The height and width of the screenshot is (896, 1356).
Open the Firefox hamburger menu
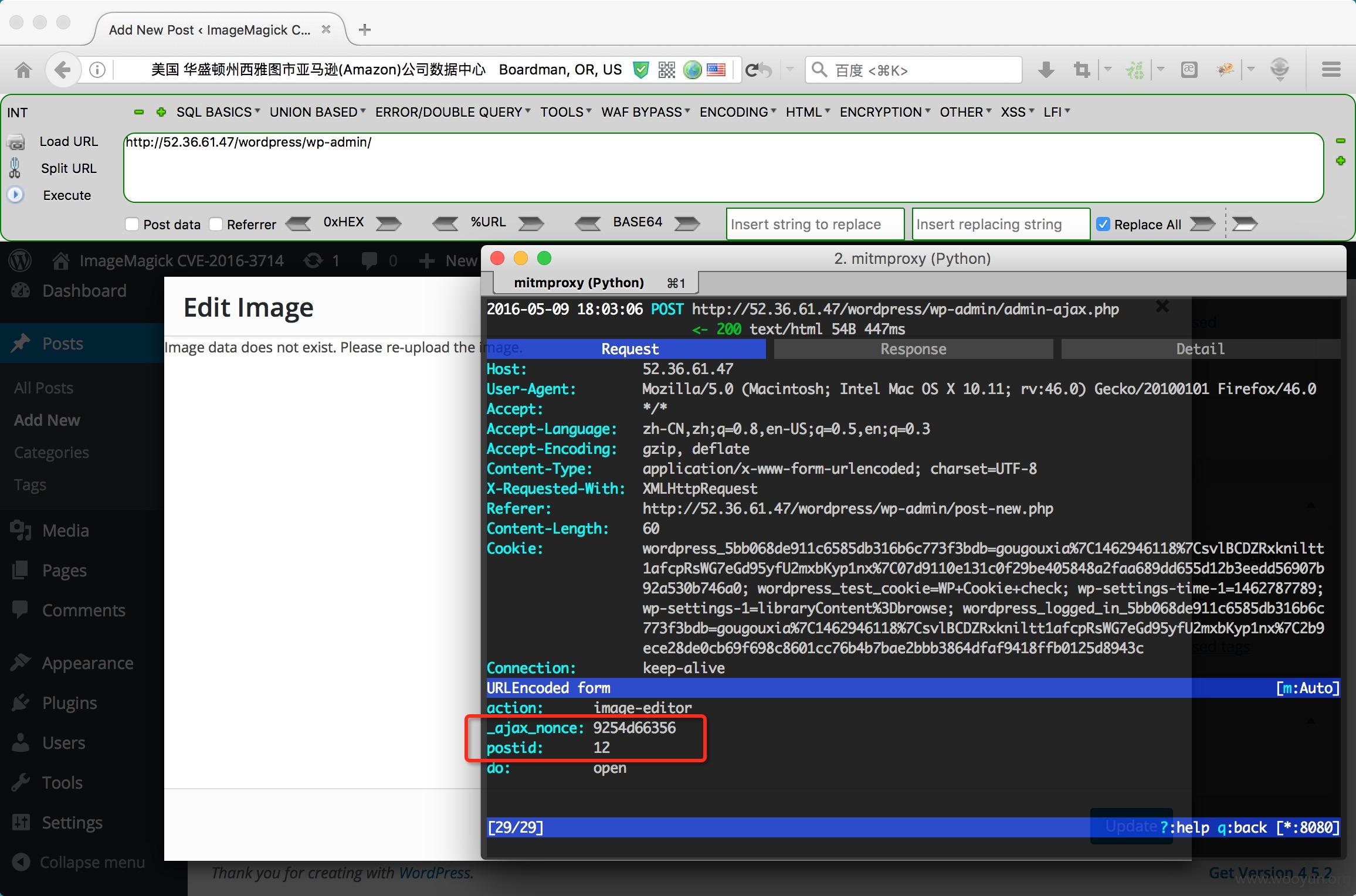pyautogui.click(x=1331, y=70)
